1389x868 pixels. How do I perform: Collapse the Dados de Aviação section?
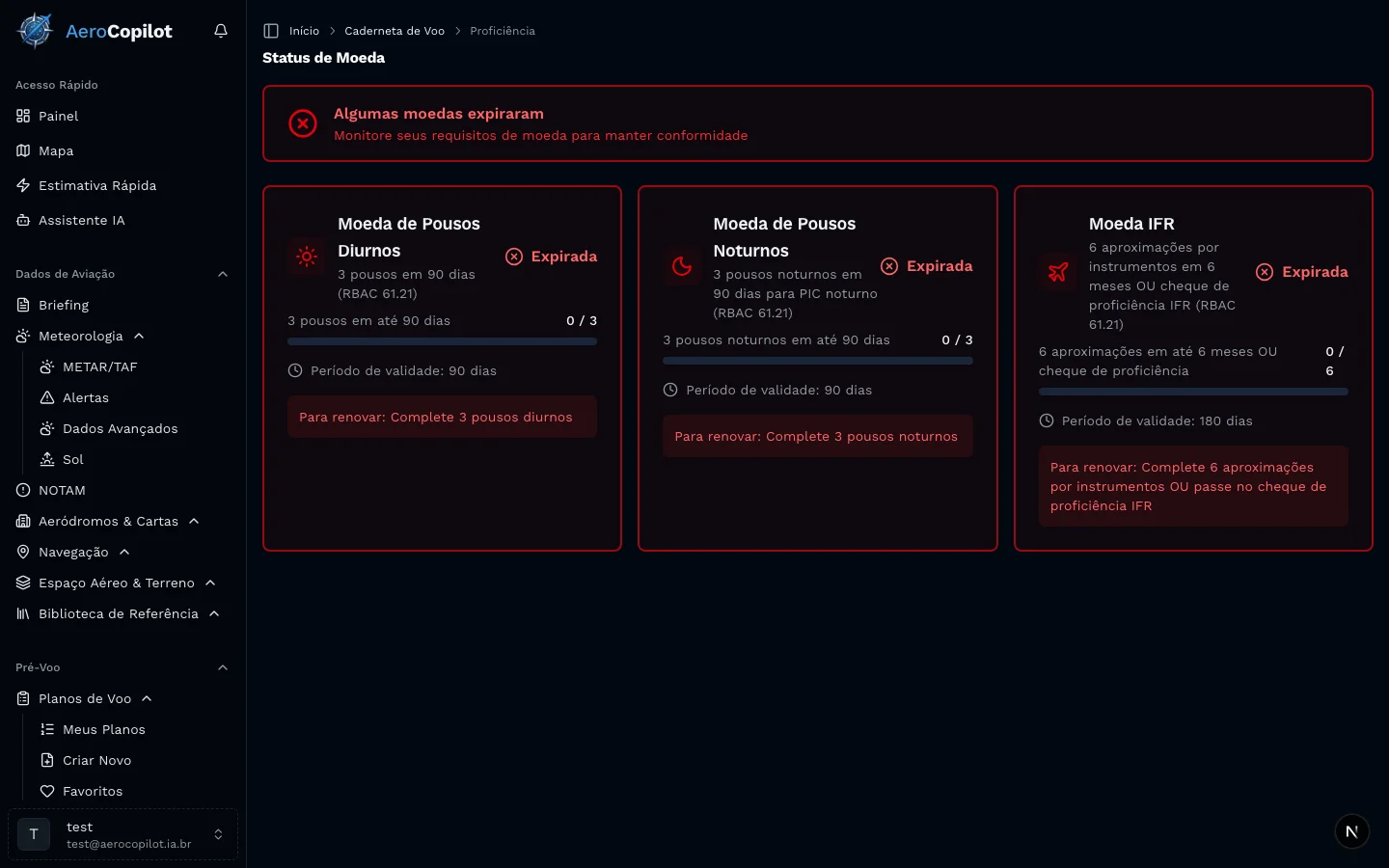click(223, 274)
